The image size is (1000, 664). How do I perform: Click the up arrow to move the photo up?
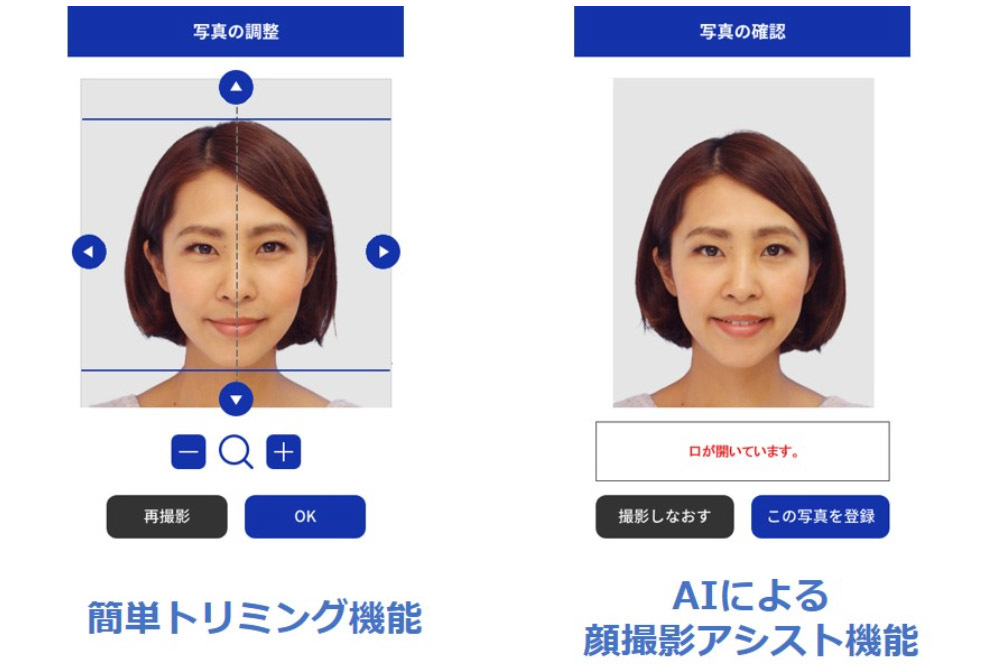pos(236,87)
